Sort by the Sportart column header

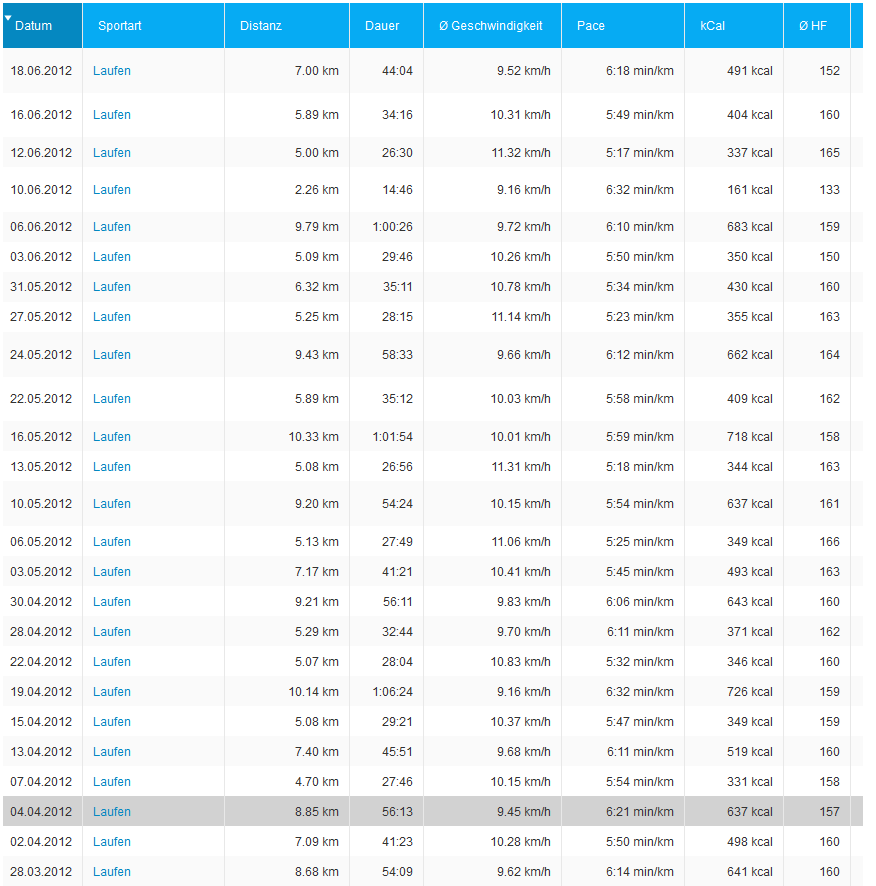pos(119,25)
